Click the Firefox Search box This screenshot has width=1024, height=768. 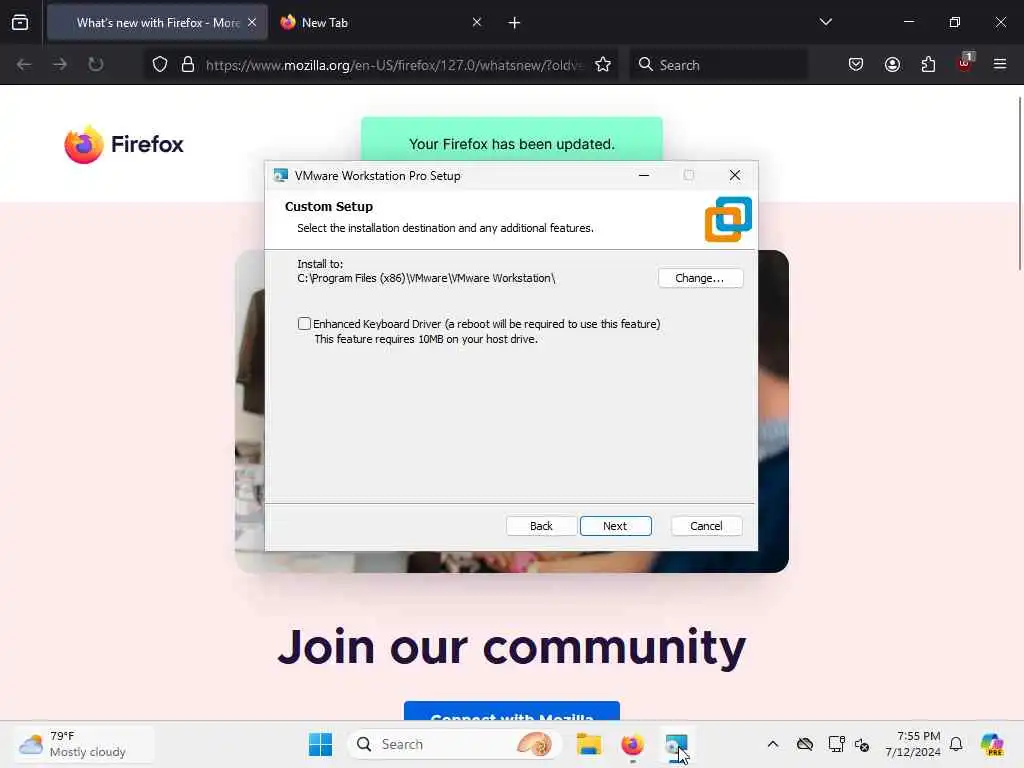point(718,65)
